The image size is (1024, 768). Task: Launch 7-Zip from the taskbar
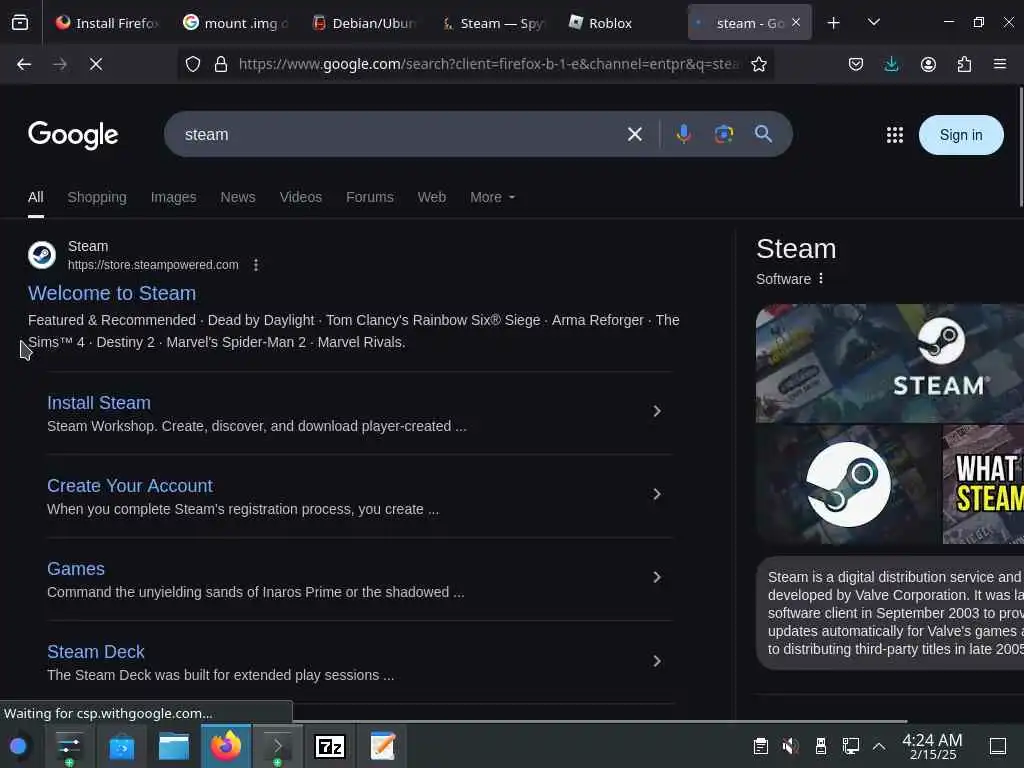pos(330,746)
